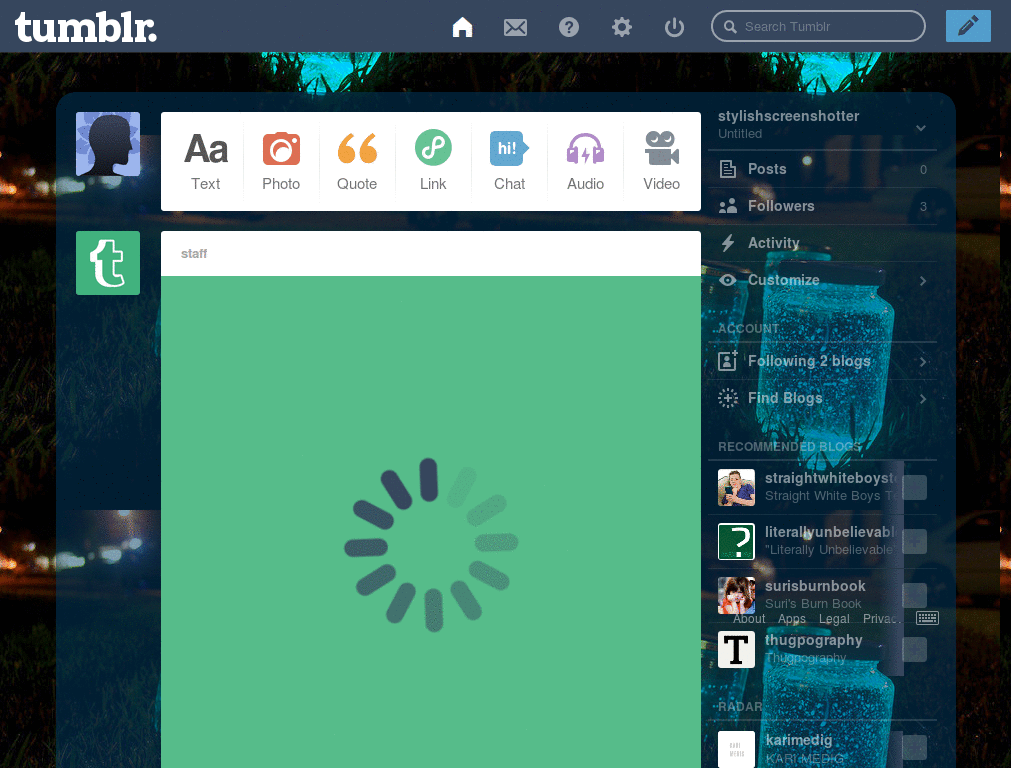This screenshot has width=1024, height=768.
Task: Open Following 2 blogs entry
Action: coord(822,361)
